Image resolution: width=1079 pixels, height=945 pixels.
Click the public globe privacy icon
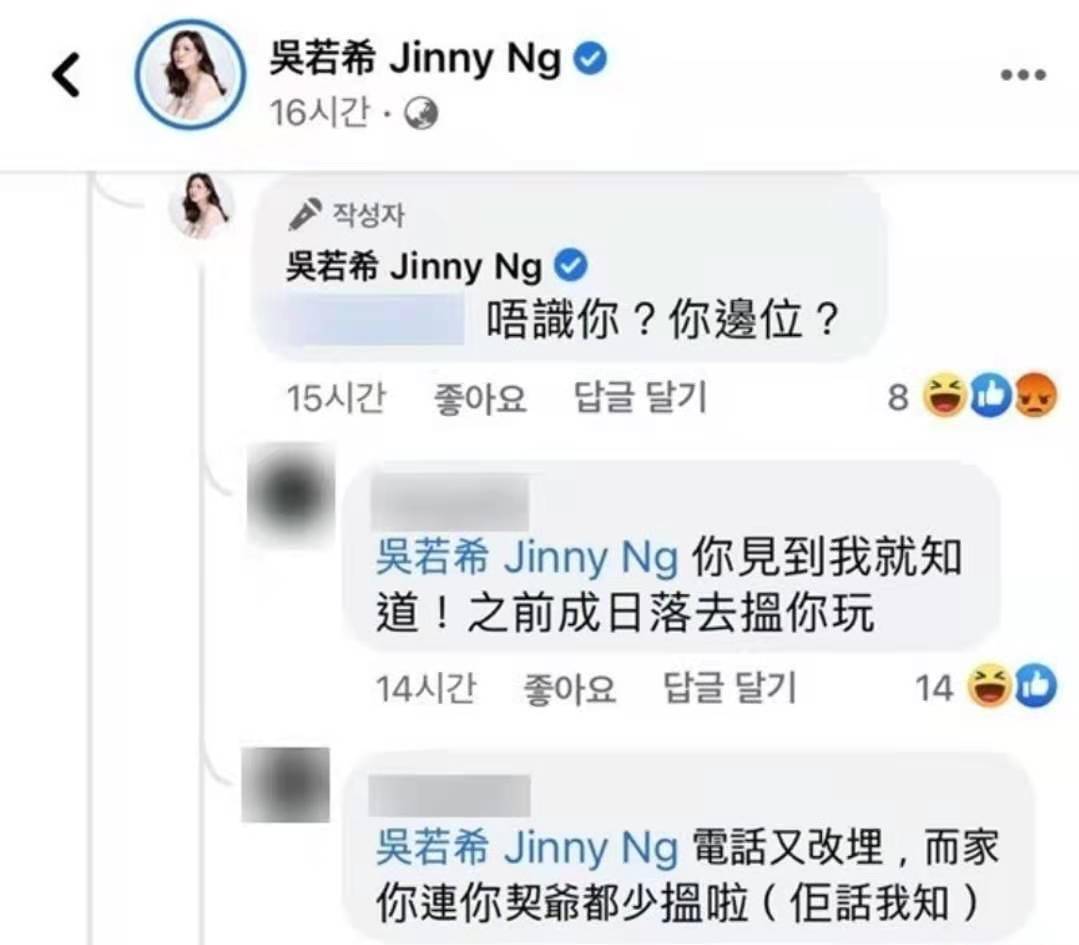(420, 114)
